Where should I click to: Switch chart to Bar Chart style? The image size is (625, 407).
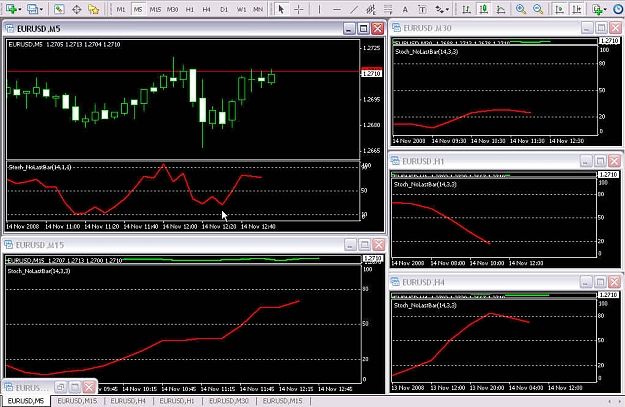tap(466, 9)
